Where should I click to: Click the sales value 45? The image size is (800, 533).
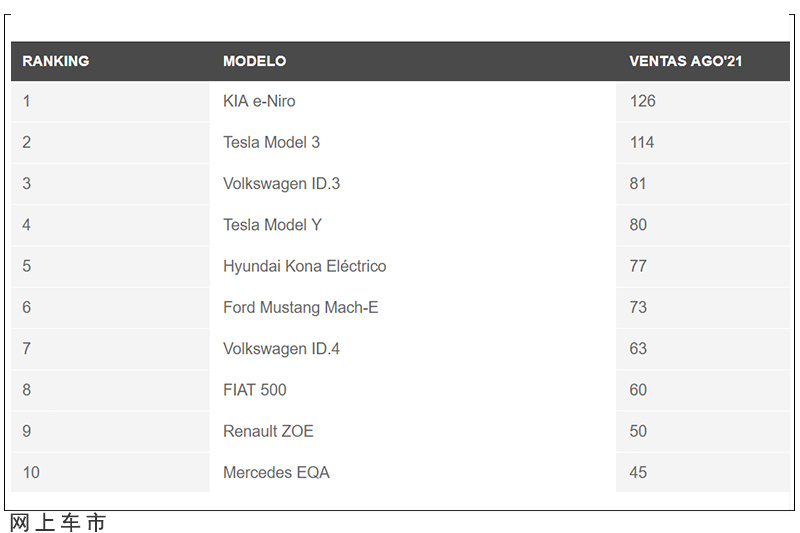(638, 473)
